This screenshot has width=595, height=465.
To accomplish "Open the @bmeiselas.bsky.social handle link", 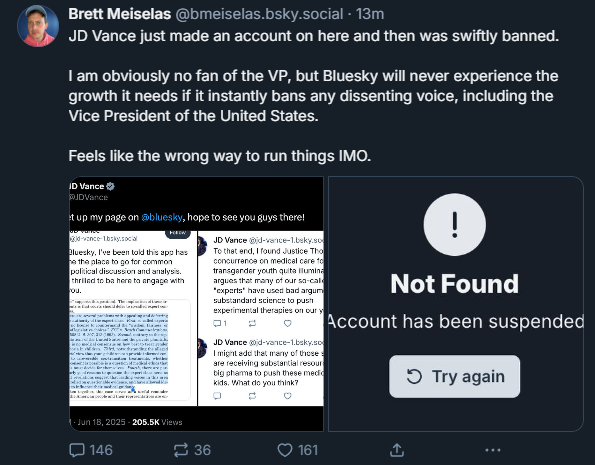I will [259, 14].
